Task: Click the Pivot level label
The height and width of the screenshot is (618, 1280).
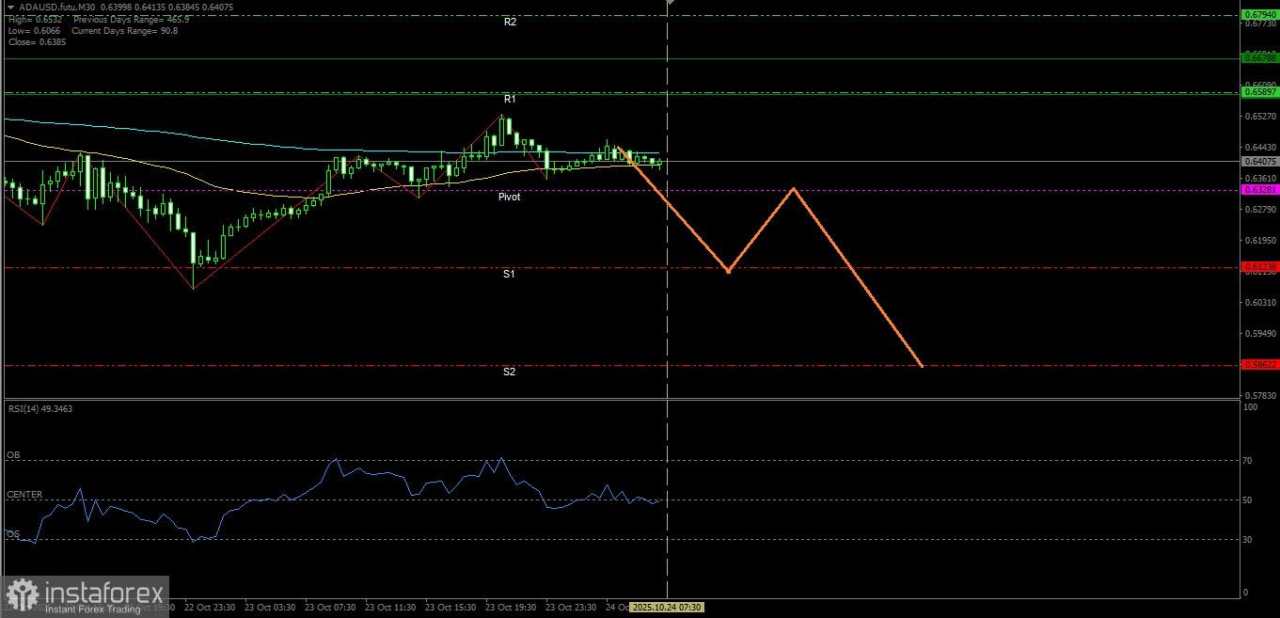Action: (x=509, y=196)
